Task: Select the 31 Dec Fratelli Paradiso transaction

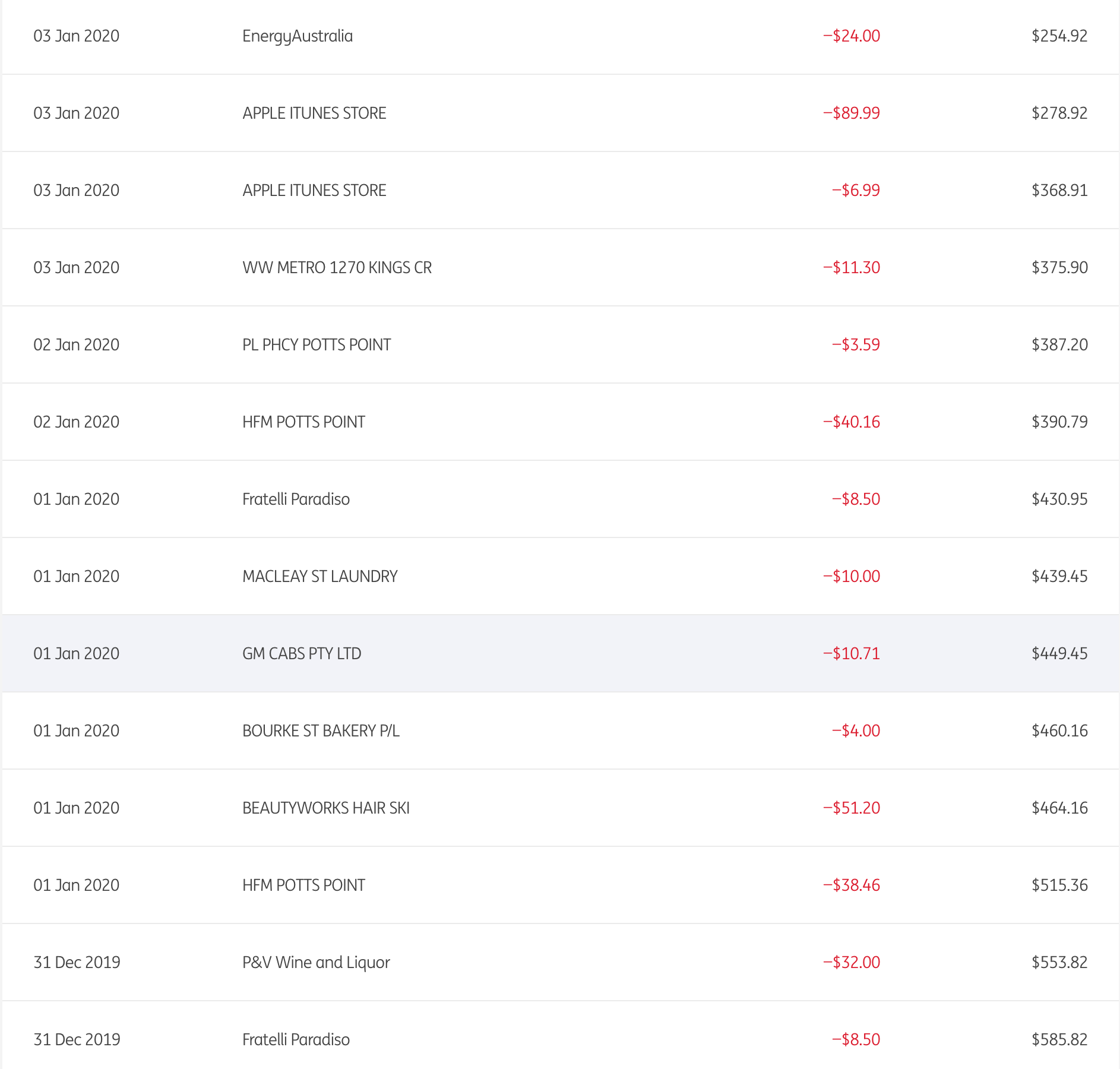Action: pos(296,1040)
